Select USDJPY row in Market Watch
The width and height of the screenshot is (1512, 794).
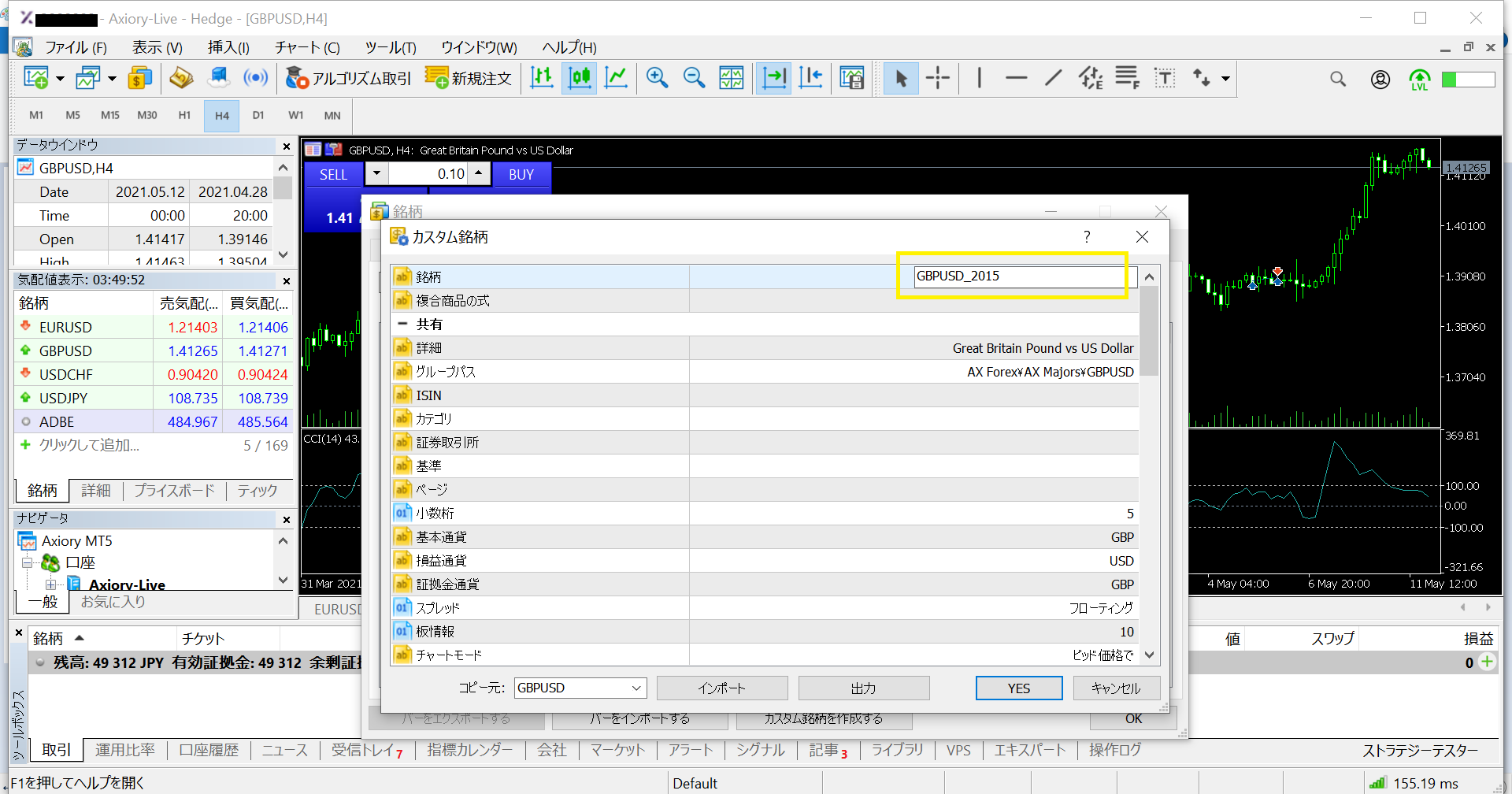pos(154,398)
